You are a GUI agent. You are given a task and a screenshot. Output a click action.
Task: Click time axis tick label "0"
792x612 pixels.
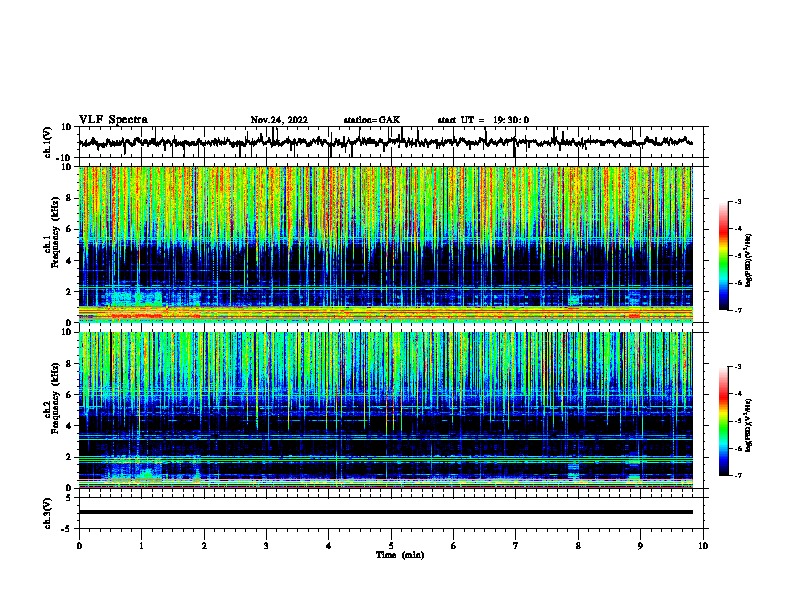tap(79, 545)
